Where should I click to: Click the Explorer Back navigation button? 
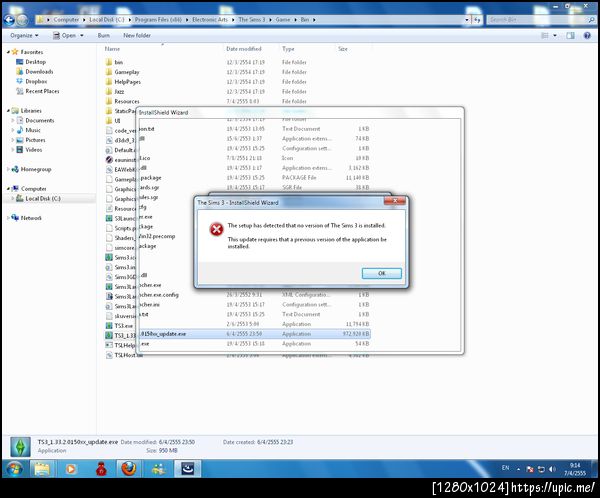[10, 20]
